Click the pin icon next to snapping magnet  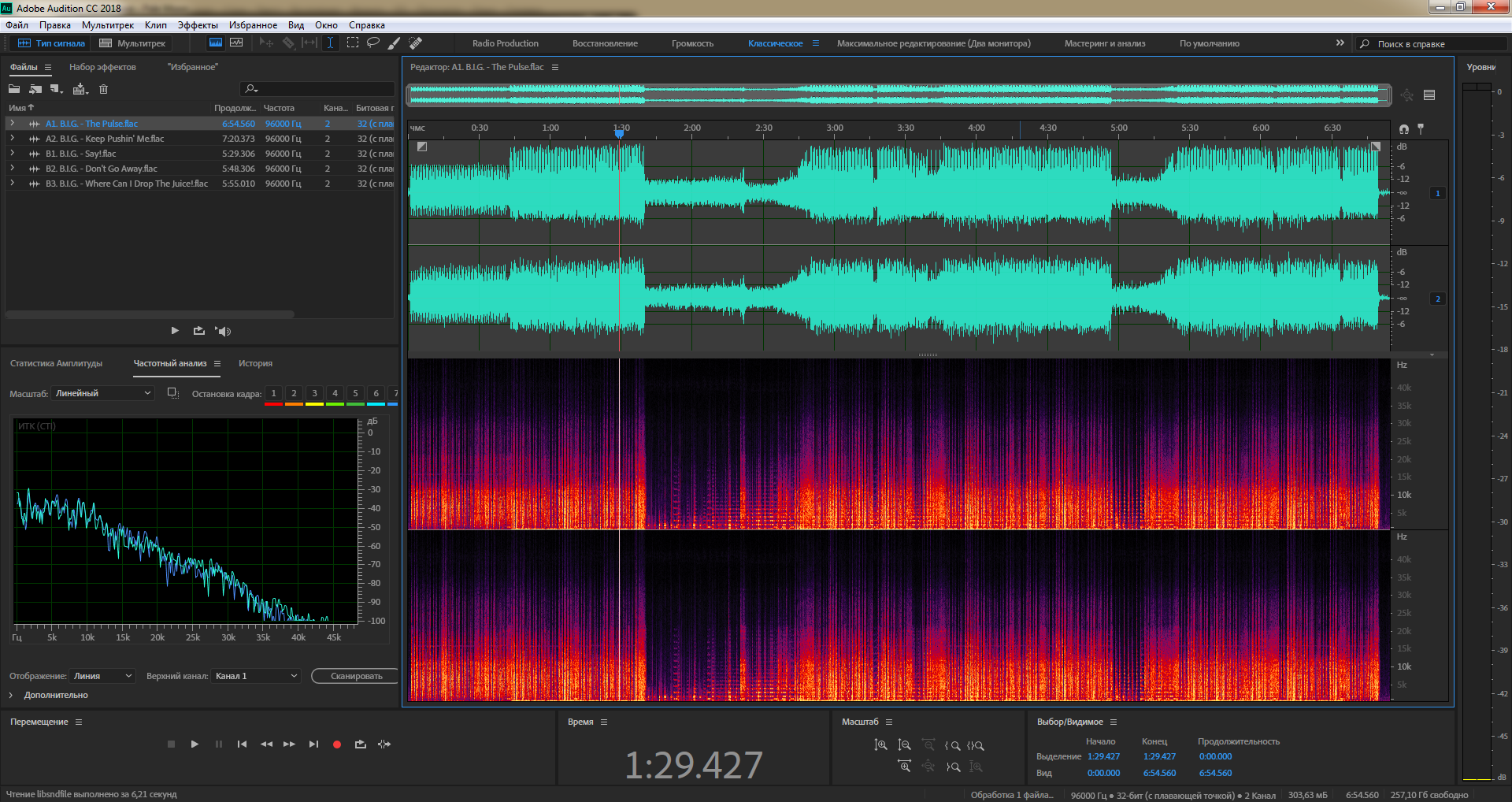[1421, 128]
